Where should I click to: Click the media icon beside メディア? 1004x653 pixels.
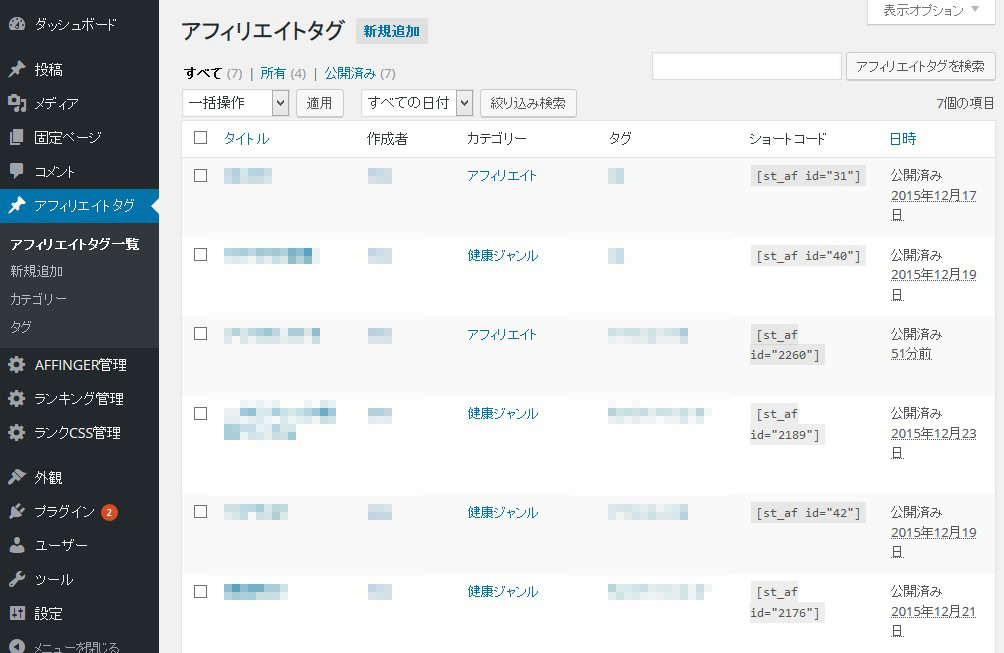click(17, 103)
